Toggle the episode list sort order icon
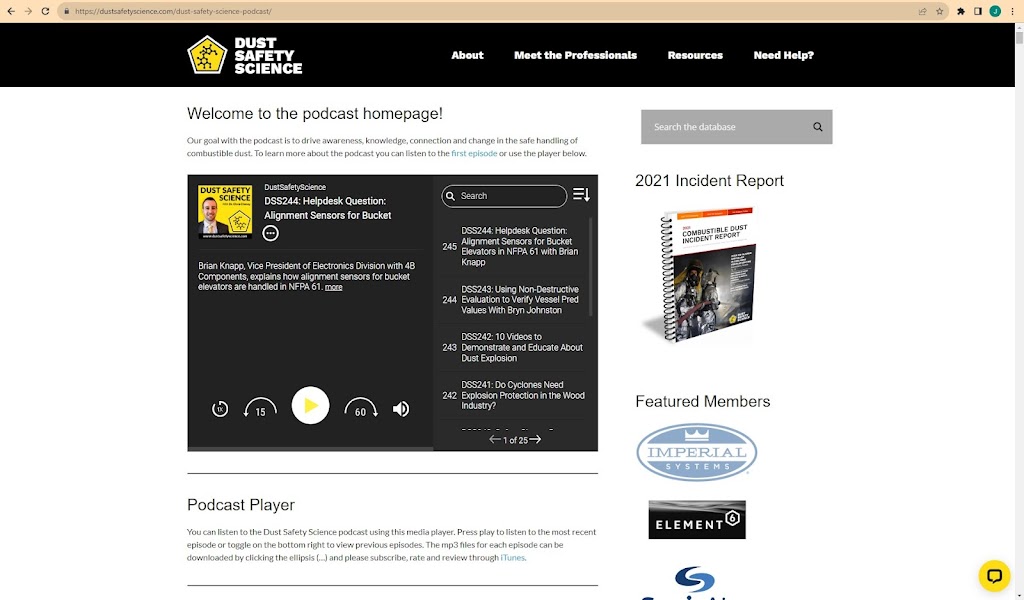The width and height of the screenshot is (1024, 600). [581, 195]
